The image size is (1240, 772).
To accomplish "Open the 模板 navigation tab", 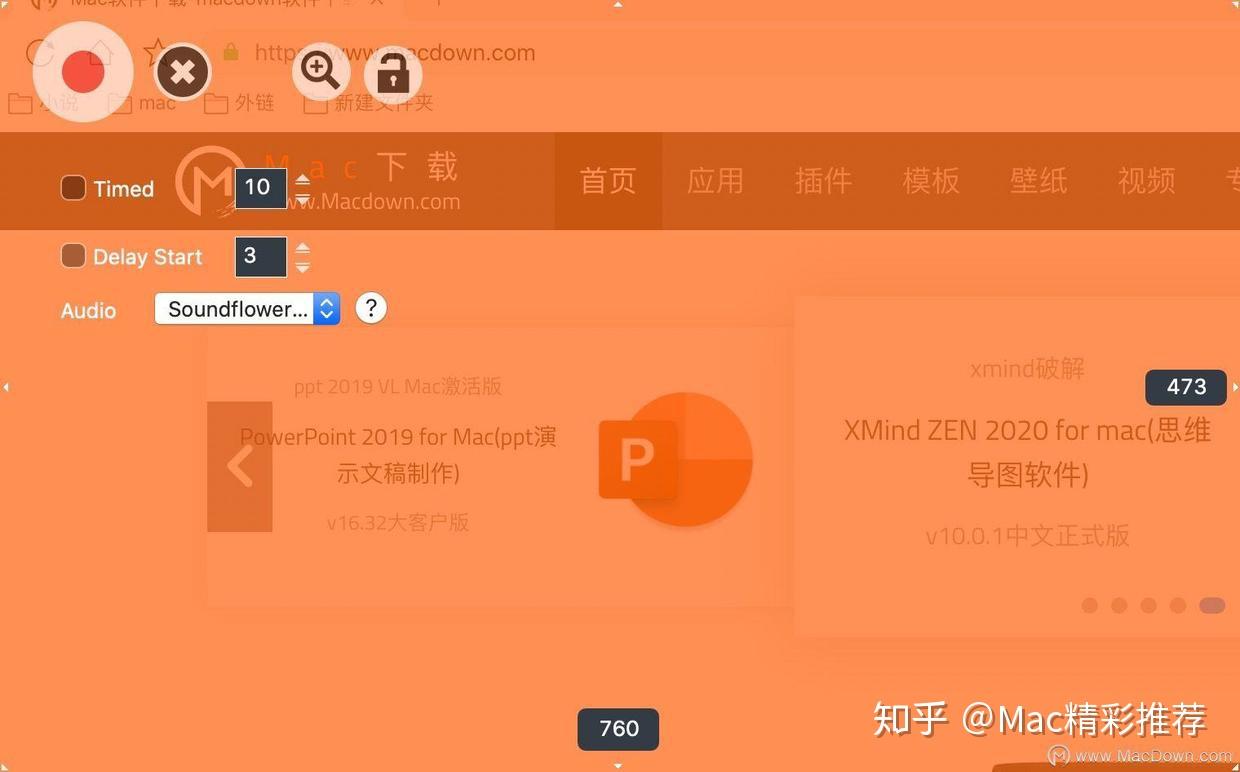I will pyautogui.click(x=931, y=181).
